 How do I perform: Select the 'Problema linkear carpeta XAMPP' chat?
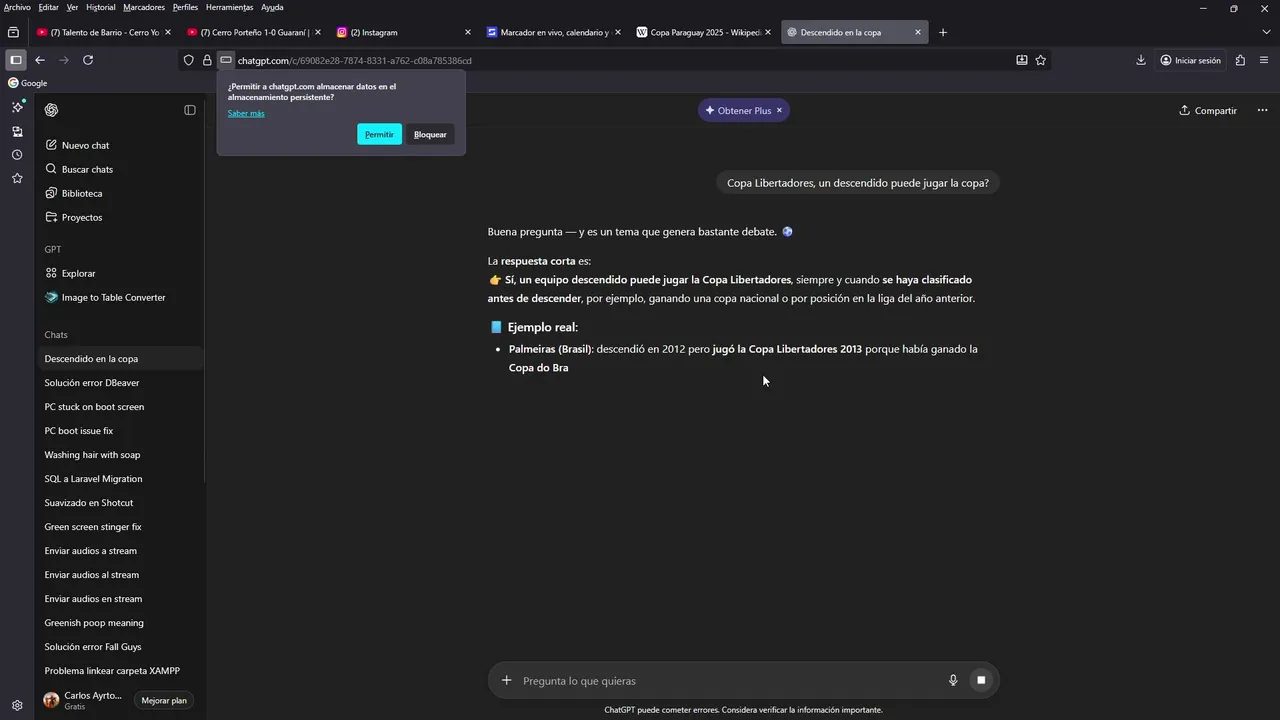point(120,671)
